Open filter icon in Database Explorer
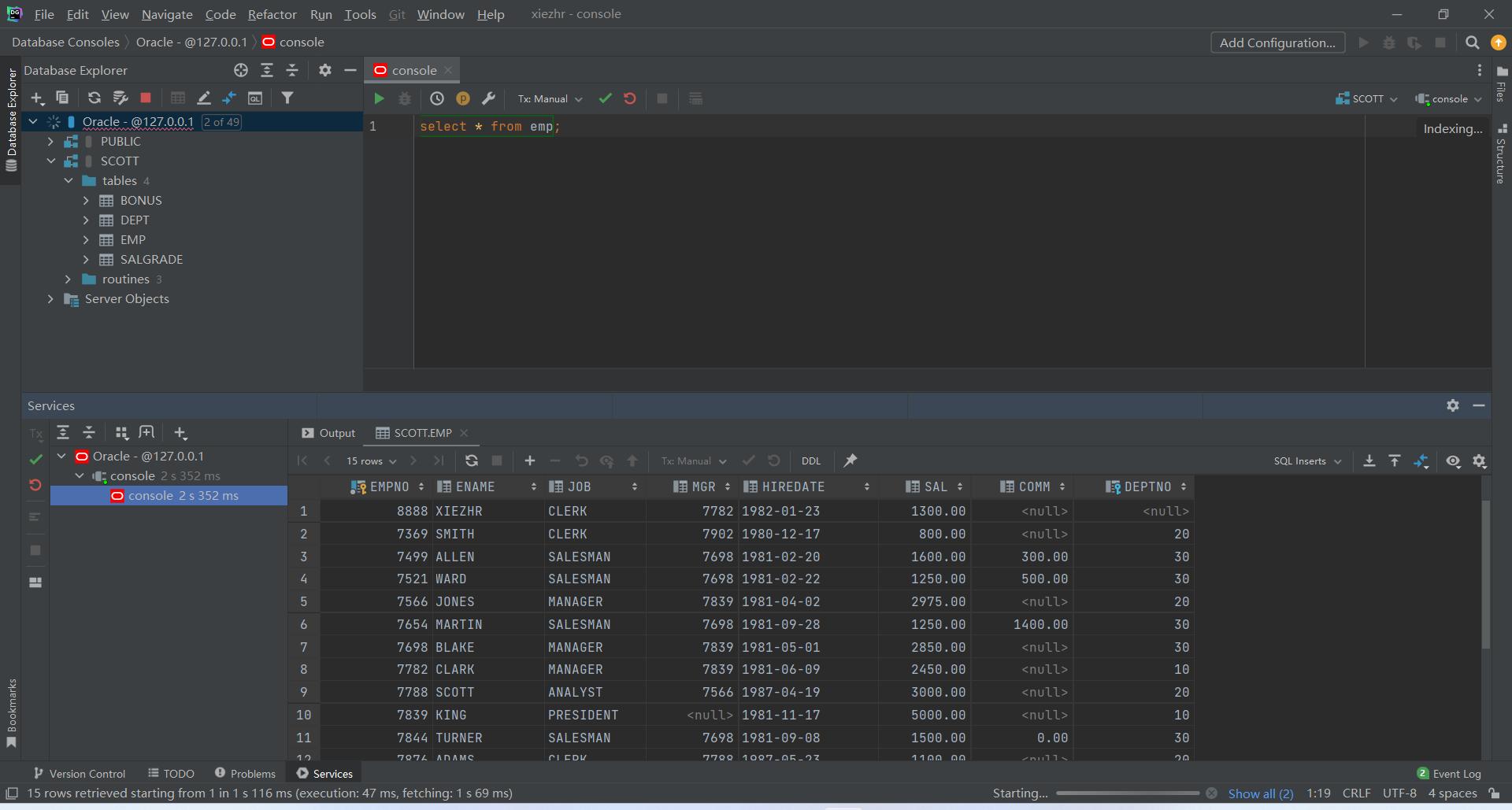Screen dimensions: 1512x810 pyautogui.click(x=287, y=98)
